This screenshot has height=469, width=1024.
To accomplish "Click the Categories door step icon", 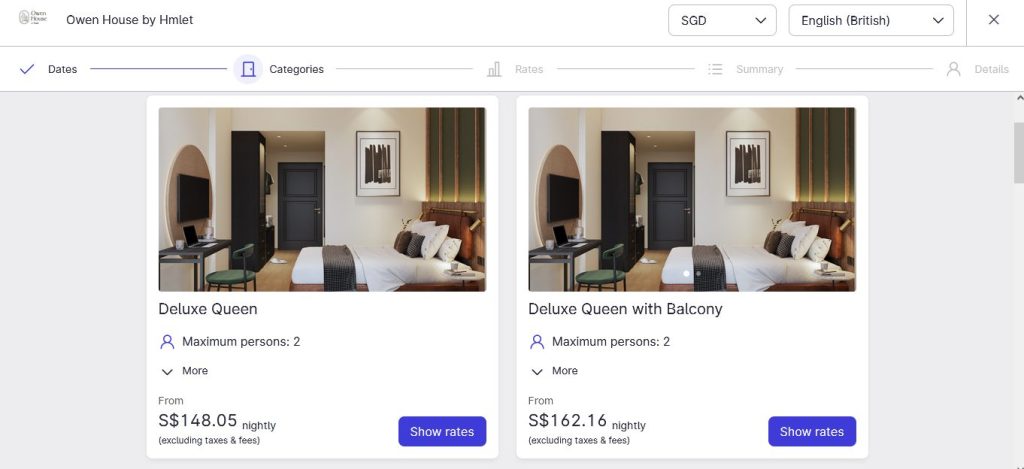I will coord(249,69).
